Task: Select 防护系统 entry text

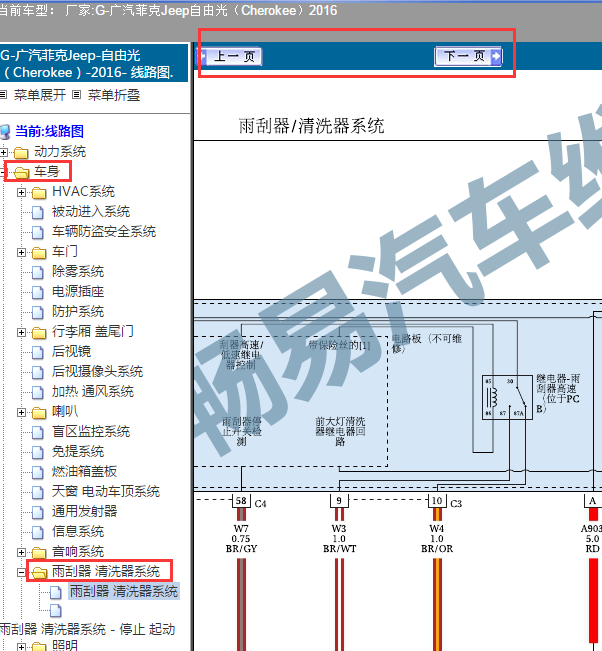Action: (78, 312)
